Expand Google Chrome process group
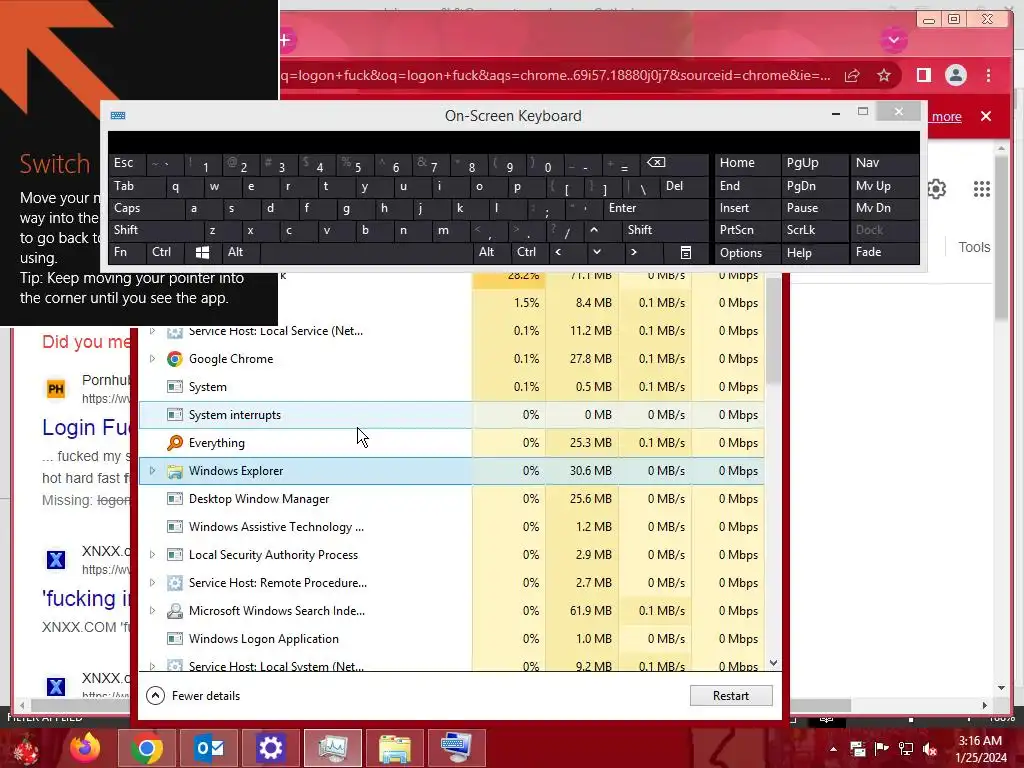The image size is (1024, 768). pos(152,359)
